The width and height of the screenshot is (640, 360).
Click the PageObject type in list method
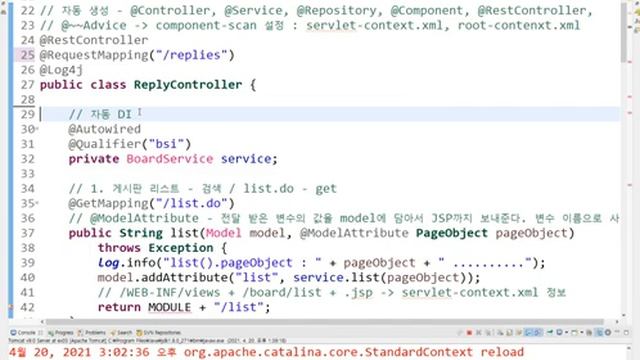click(451, 233)
